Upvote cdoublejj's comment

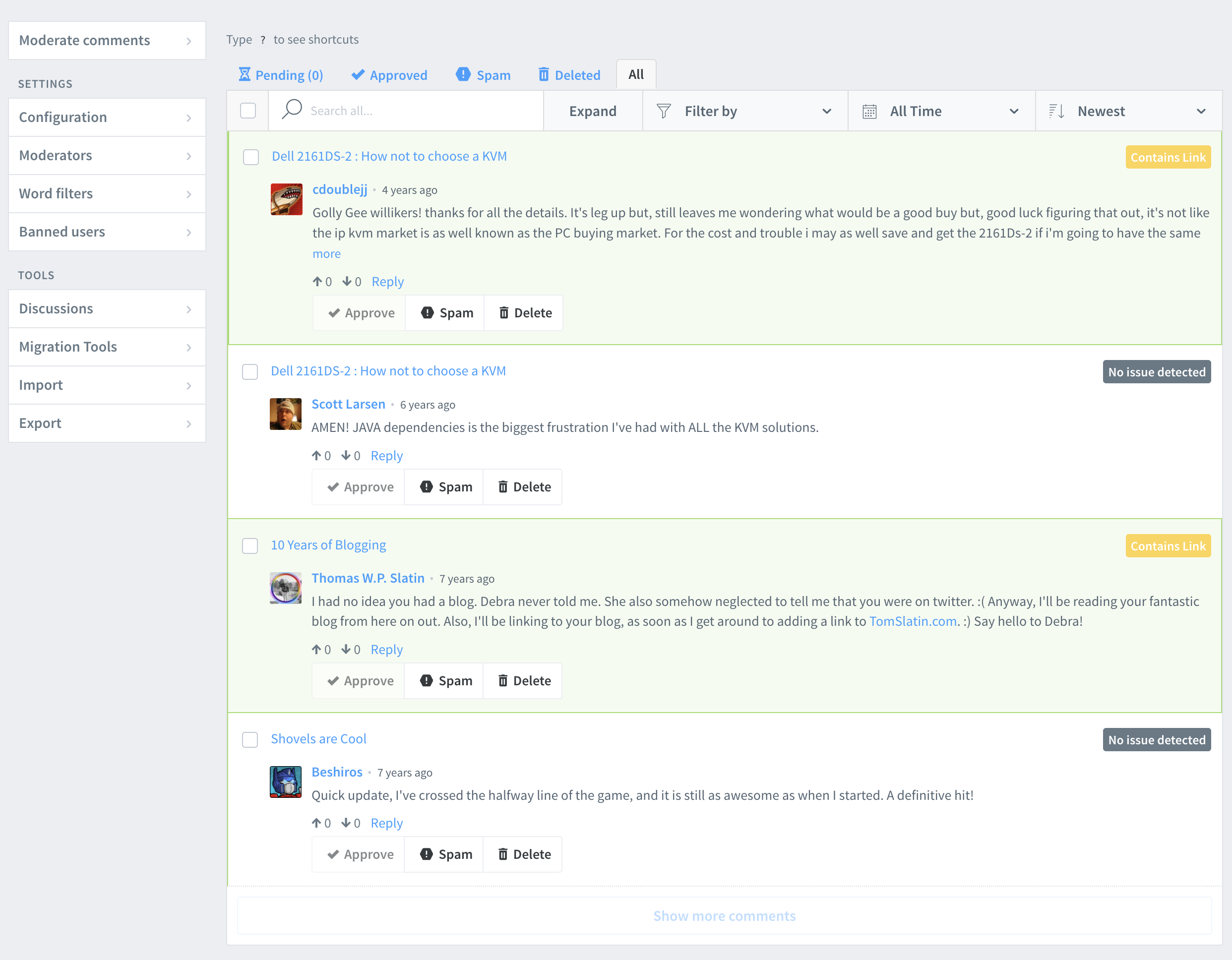point(317,281)
